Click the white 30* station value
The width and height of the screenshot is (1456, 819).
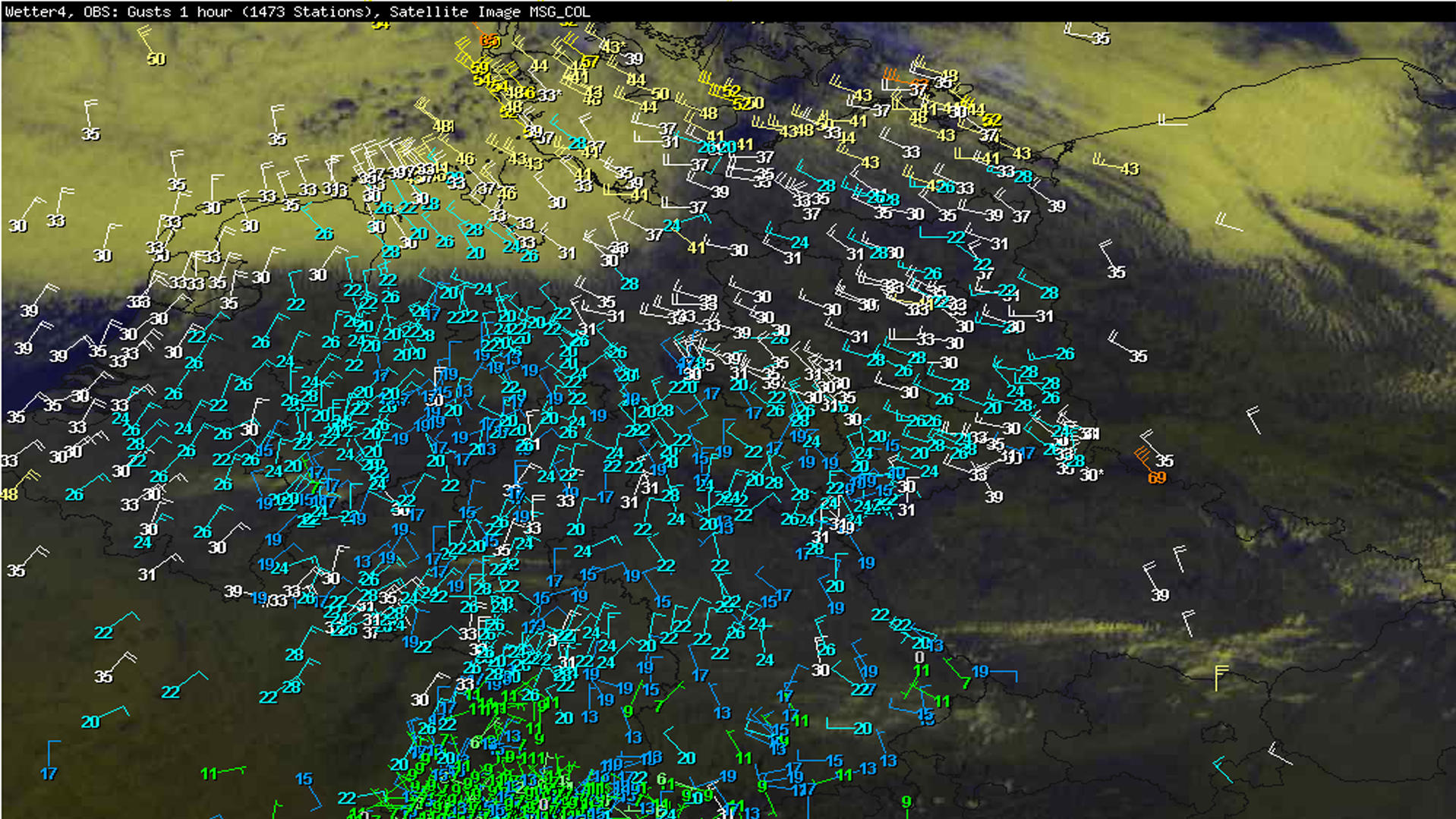[x=1091, y=474]
